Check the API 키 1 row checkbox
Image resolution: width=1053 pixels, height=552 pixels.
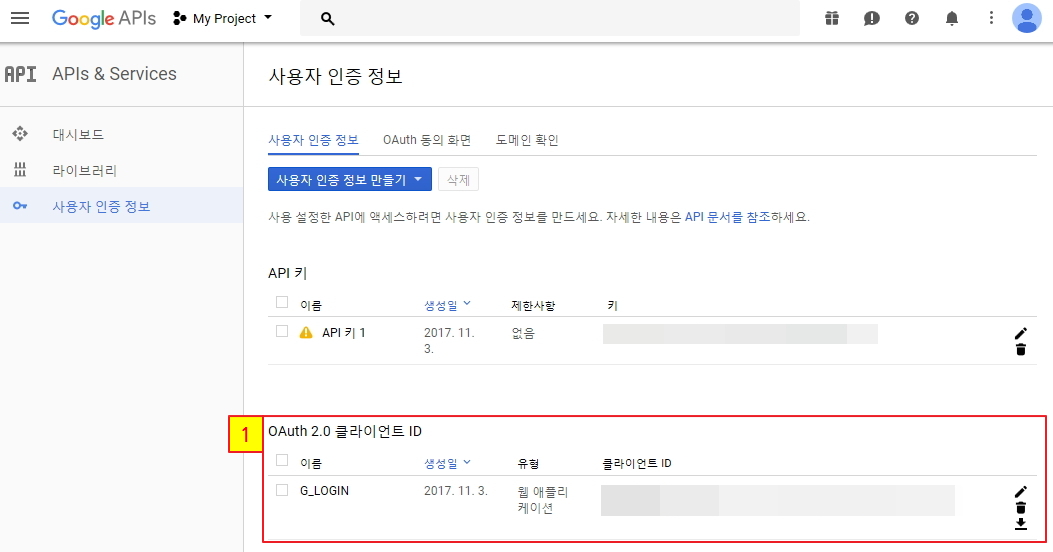coord(282,332)
